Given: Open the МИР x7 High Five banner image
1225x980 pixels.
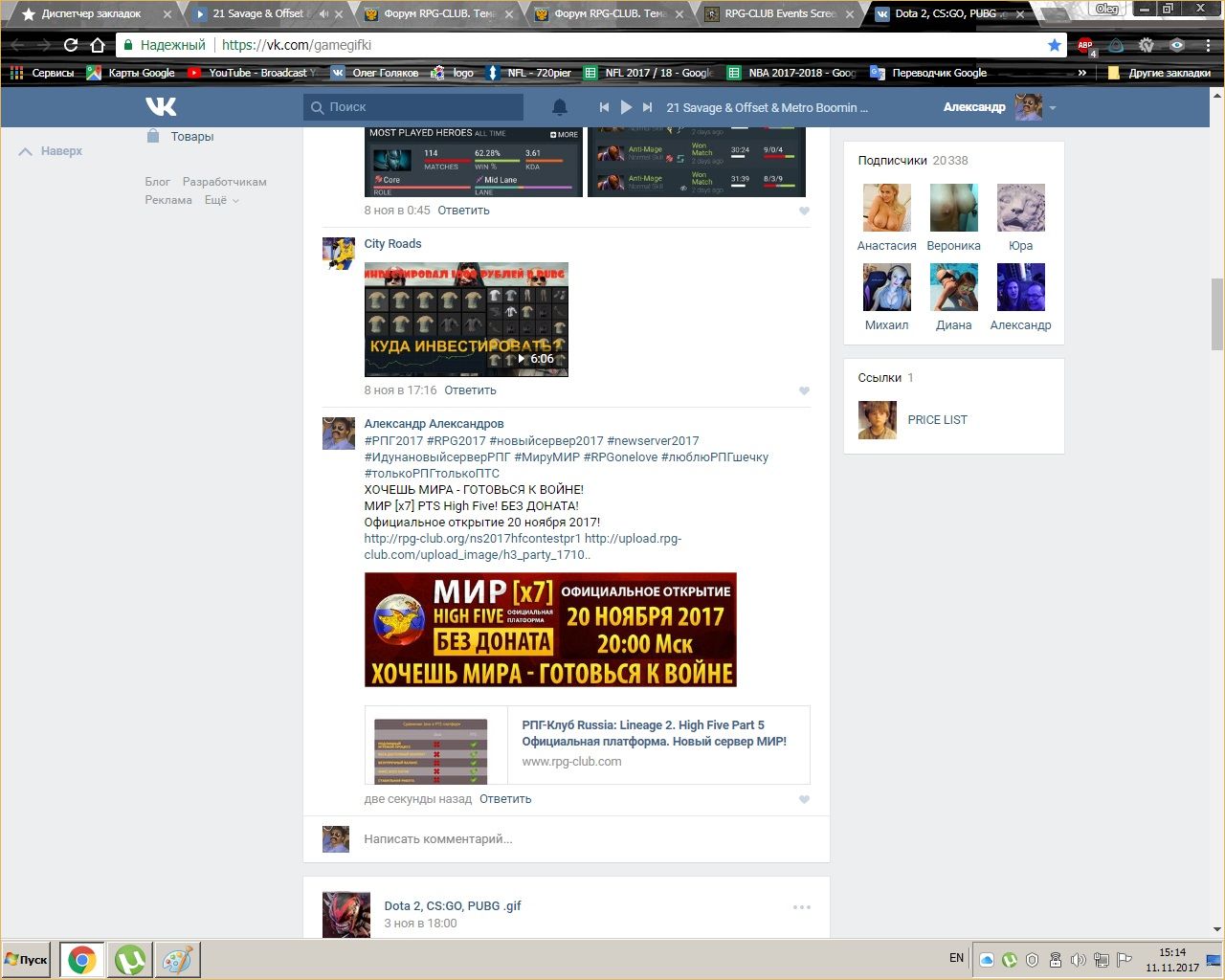Looking at the screenshot, I should 550,630.
